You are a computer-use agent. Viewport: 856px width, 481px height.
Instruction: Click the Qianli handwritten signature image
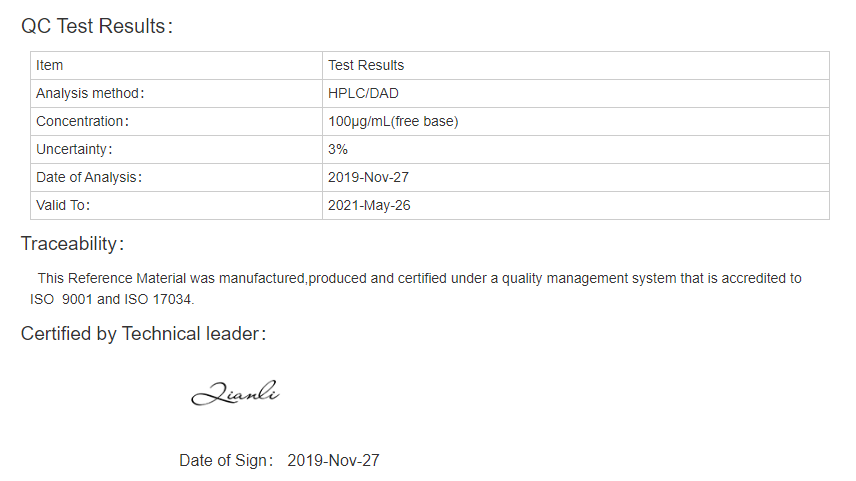pyautogui.click(x=235, y=393)
